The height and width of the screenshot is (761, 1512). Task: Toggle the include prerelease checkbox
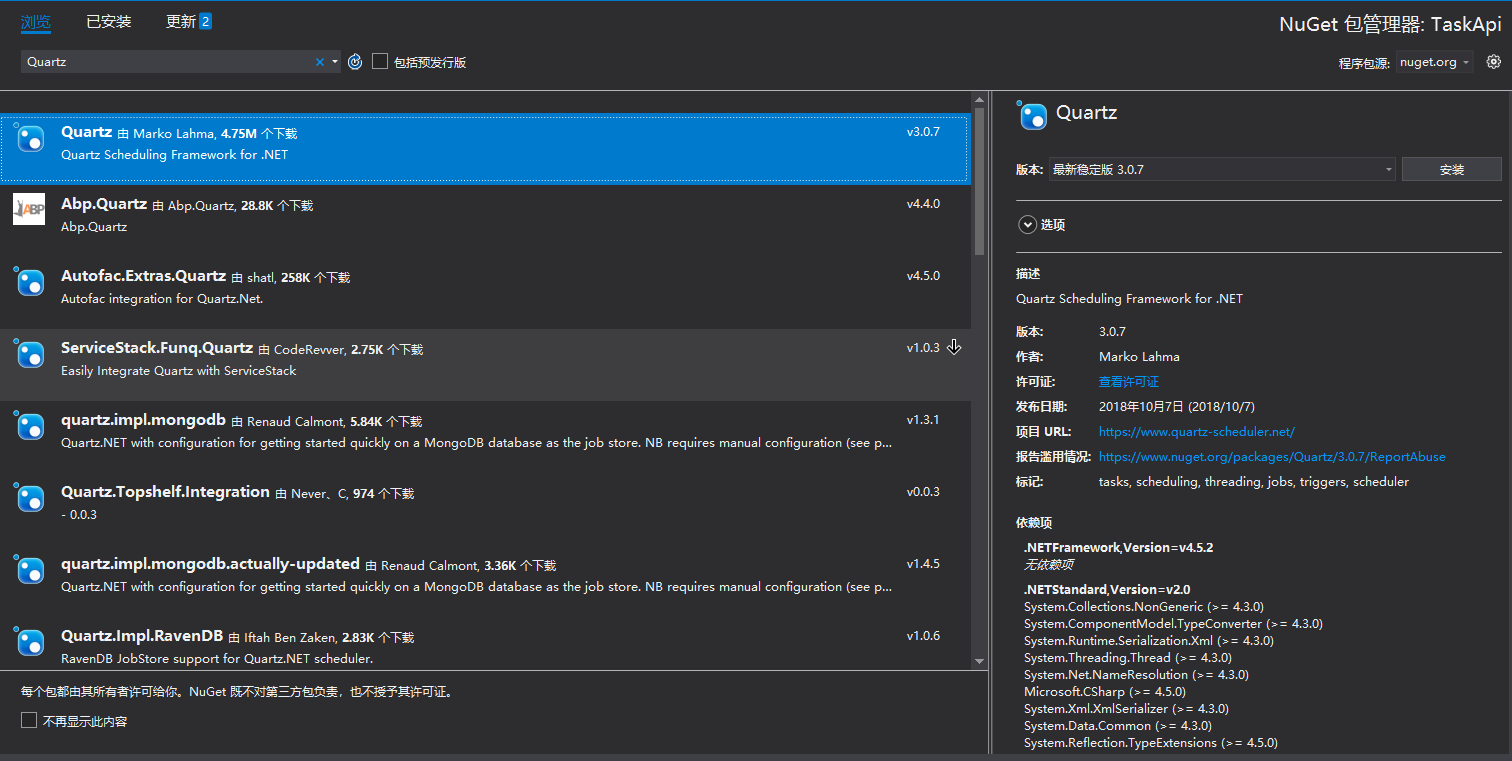coord(380,62)
